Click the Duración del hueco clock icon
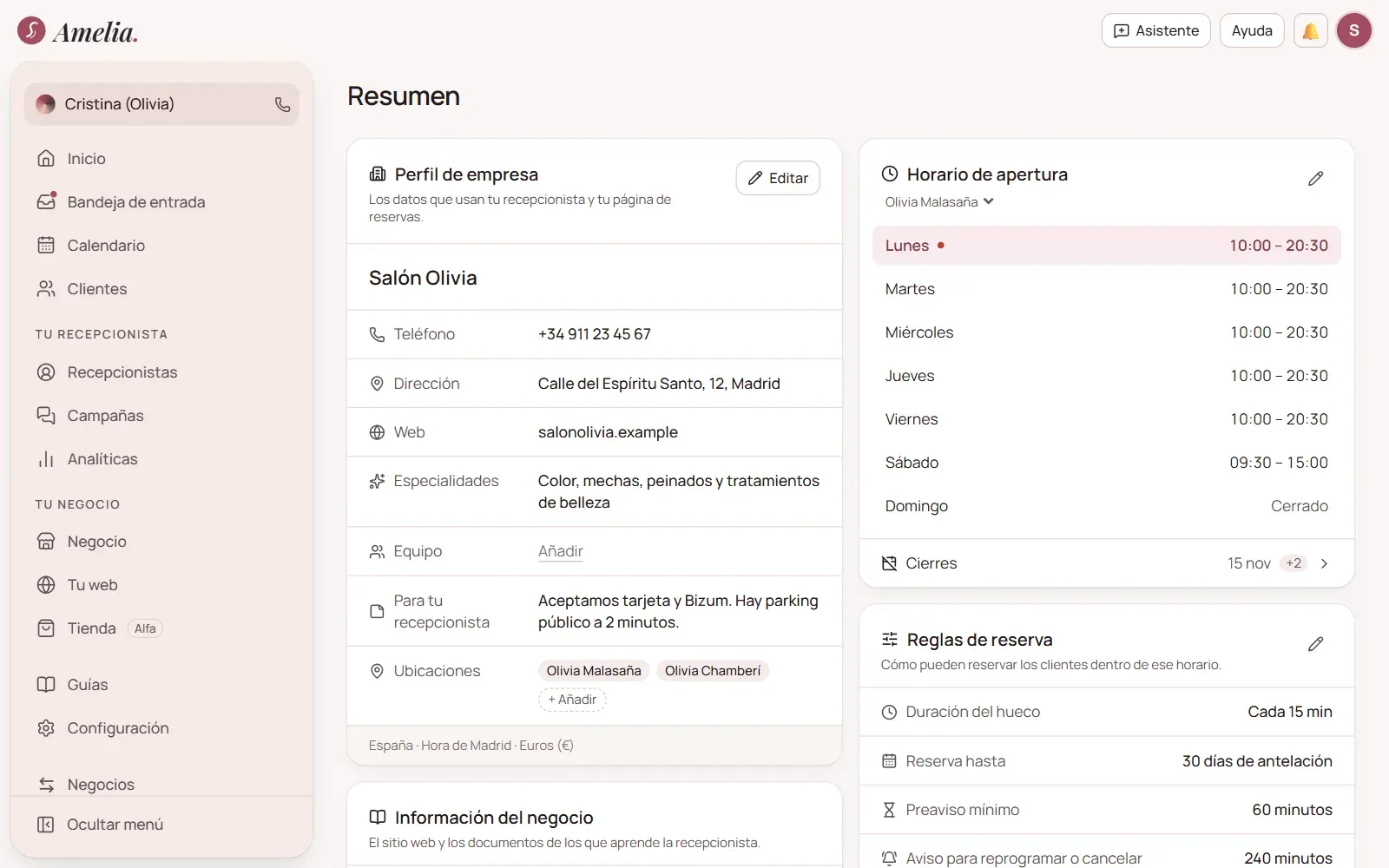This screenshot has width=1389, height=868. coord(889,712)
